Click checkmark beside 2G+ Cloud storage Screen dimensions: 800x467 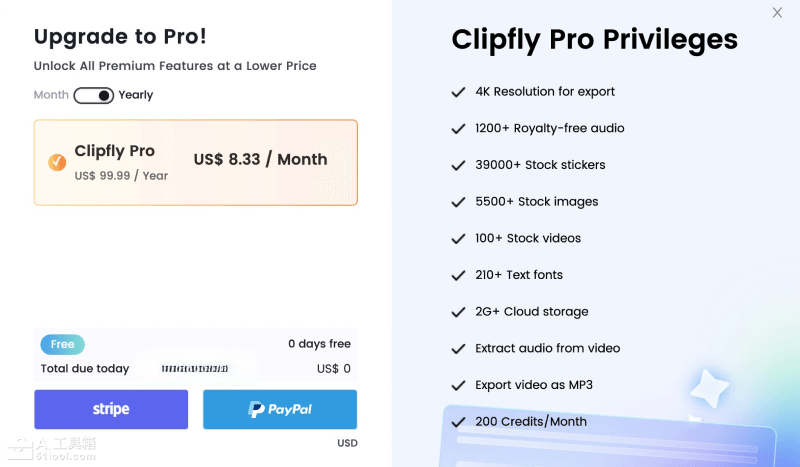[x=458, y=312]
